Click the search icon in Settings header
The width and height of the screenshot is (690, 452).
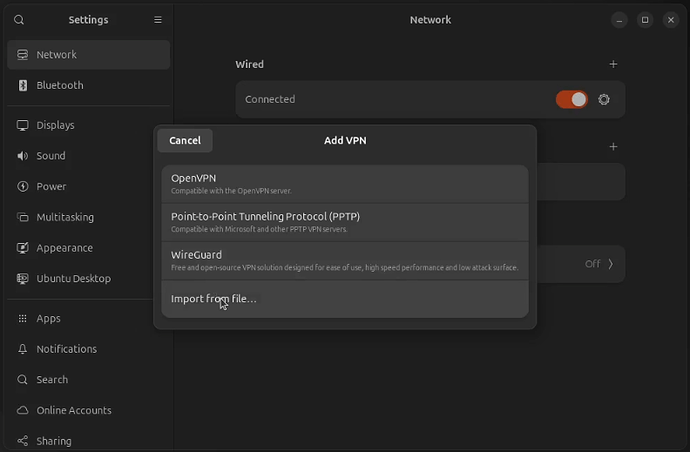click(x=19, y=20)
